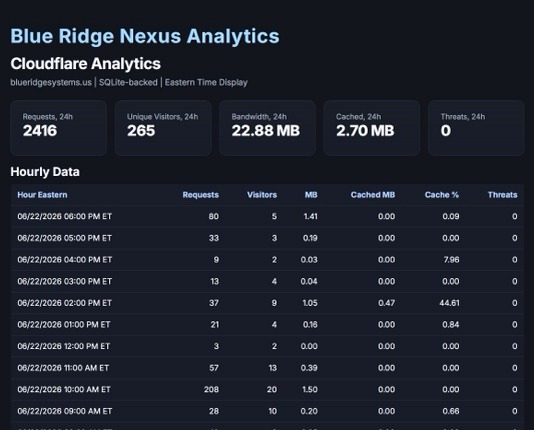Image resolution: width=534 pixels, height=430 pixels.
Task: Click Cache % value 44.61
Action: (449, 303)
